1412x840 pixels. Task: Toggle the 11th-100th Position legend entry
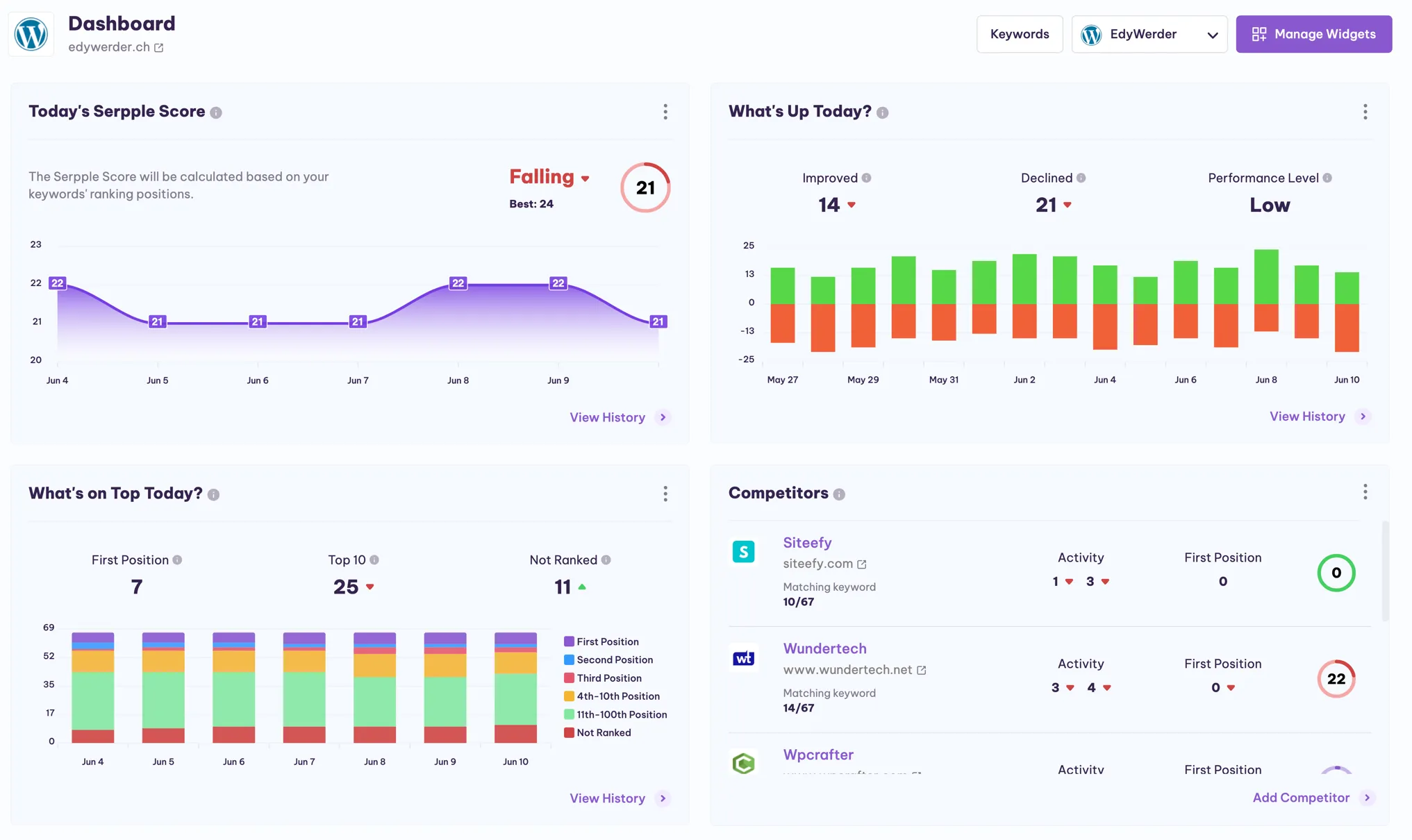coord(617,714)
